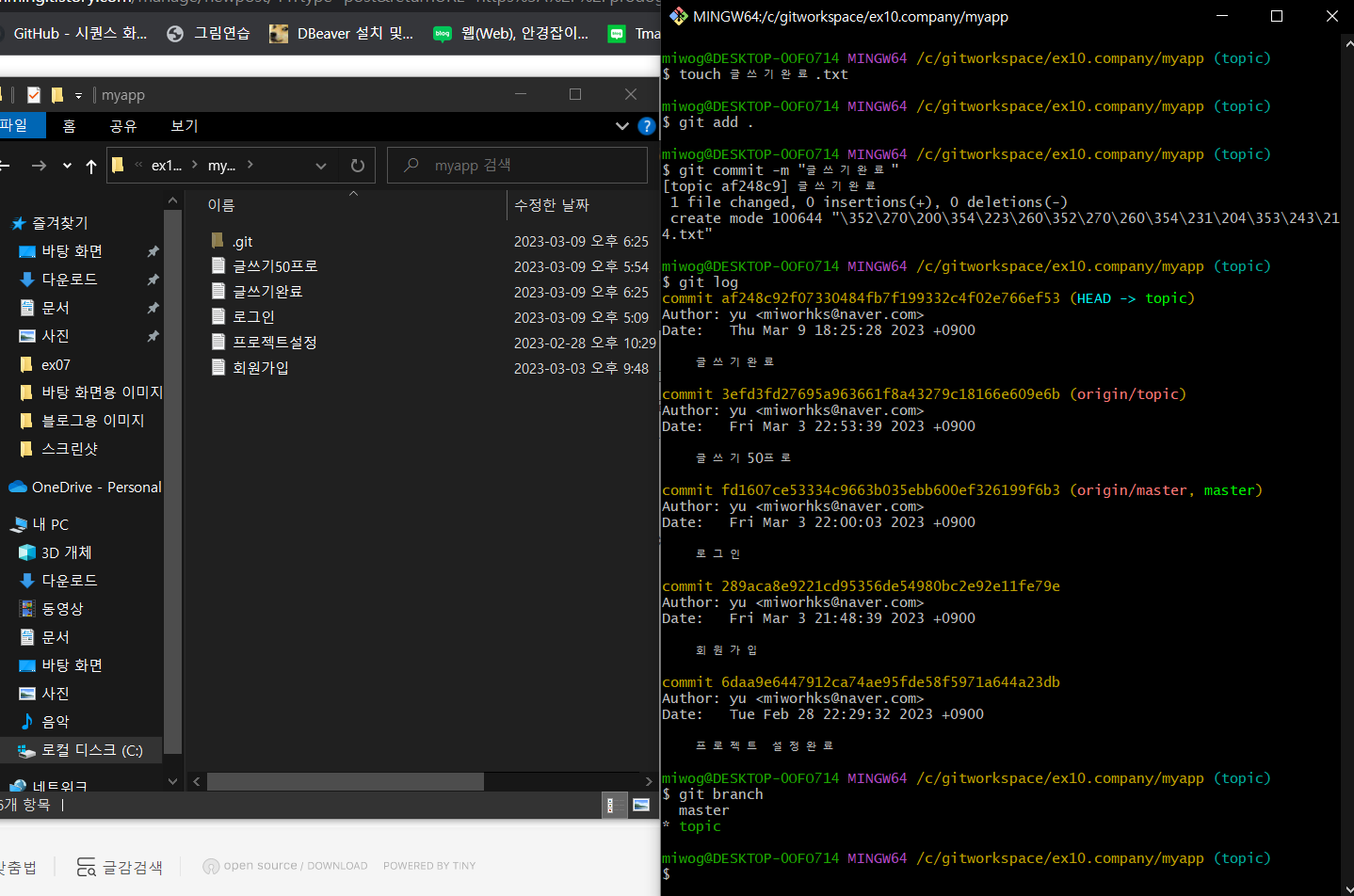Go up one folder level

91,167
